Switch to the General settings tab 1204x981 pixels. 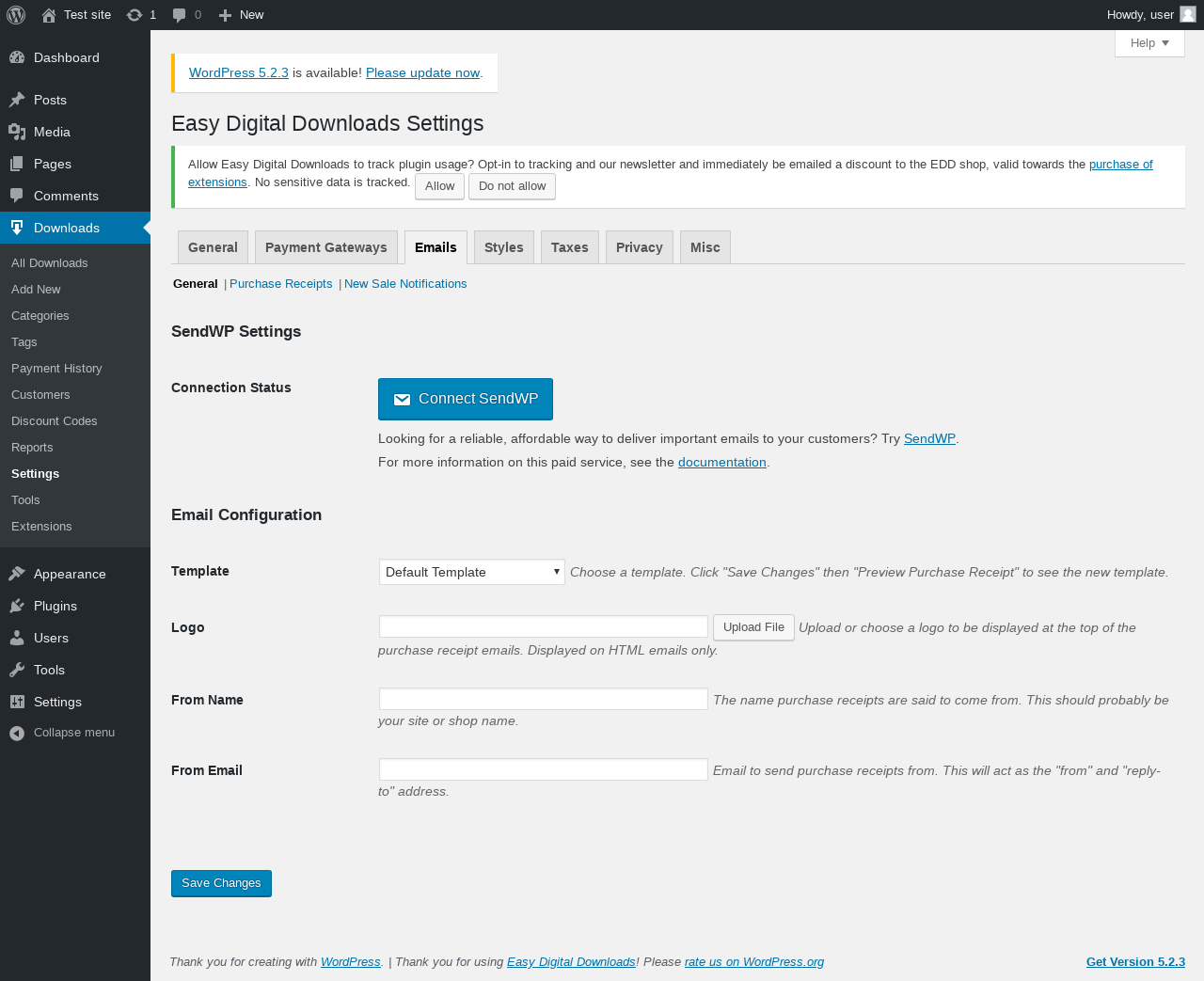pyautogui.click(x=213, y=247)
